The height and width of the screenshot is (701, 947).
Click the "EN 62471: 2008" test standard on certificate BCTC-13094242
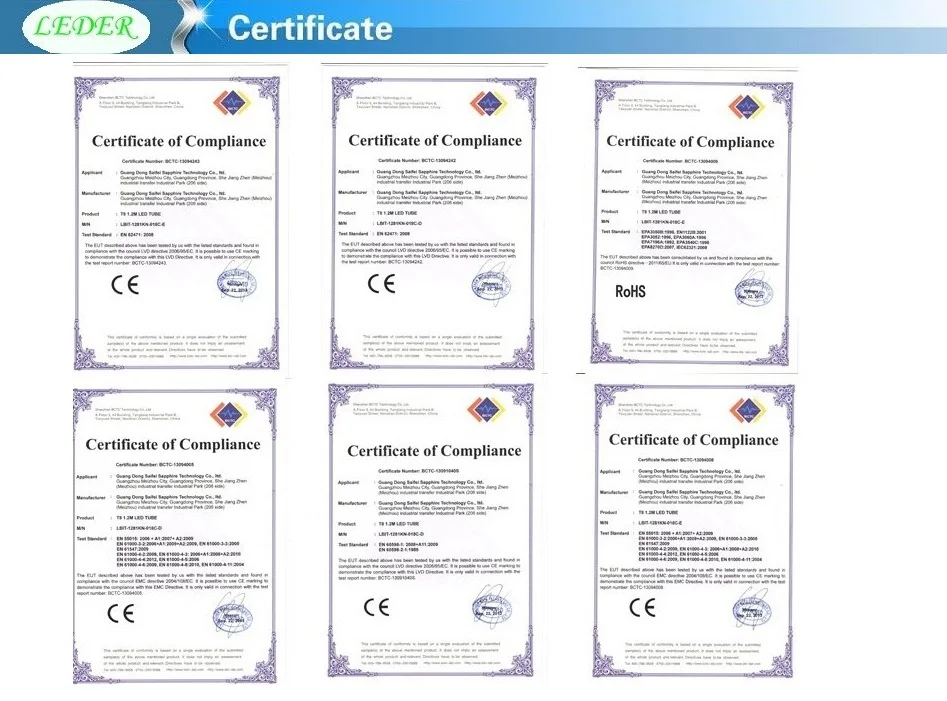(393, 234)
